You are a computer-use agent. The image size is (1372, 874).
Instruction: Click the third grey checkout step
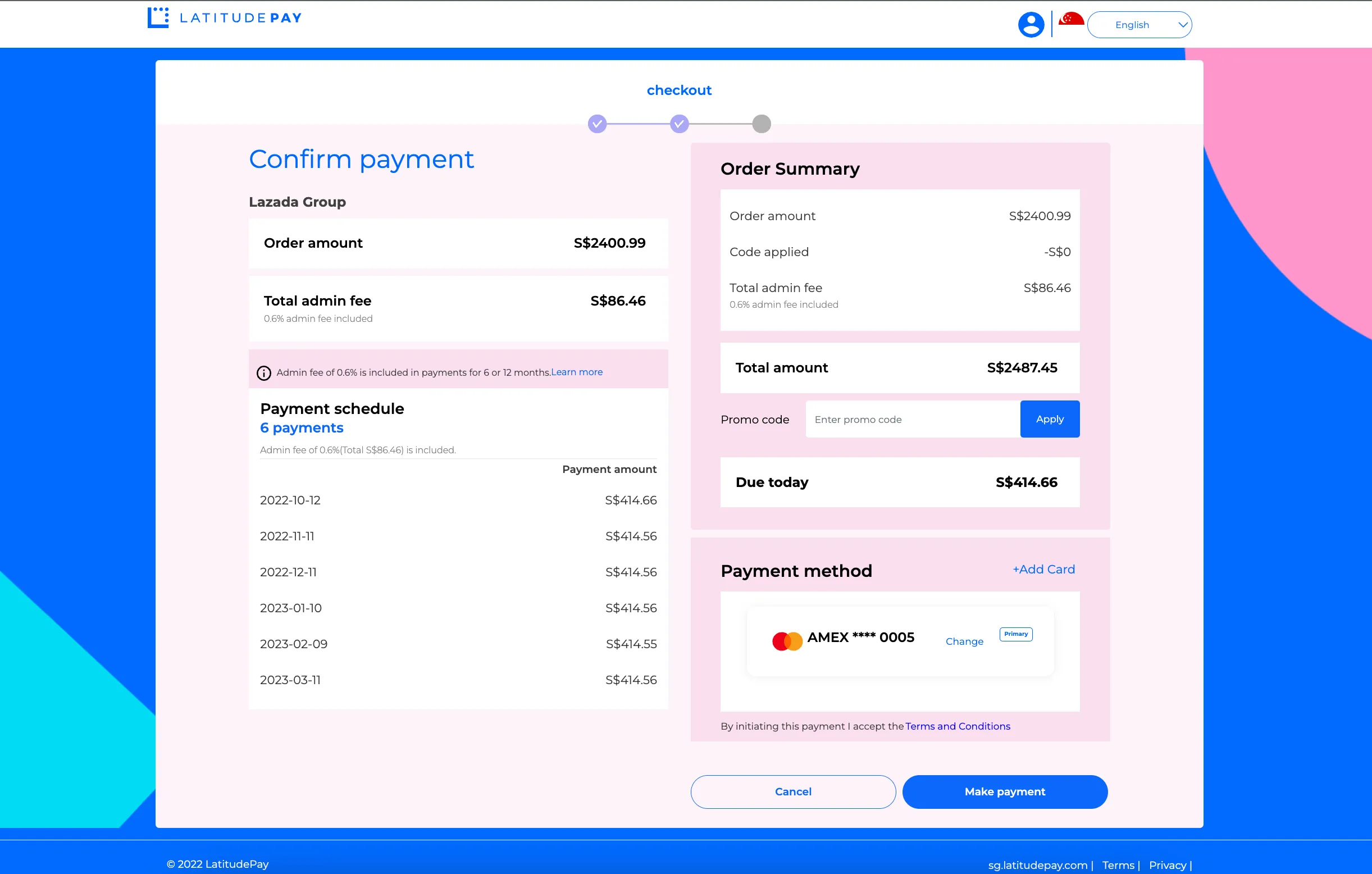pos(761,124)
